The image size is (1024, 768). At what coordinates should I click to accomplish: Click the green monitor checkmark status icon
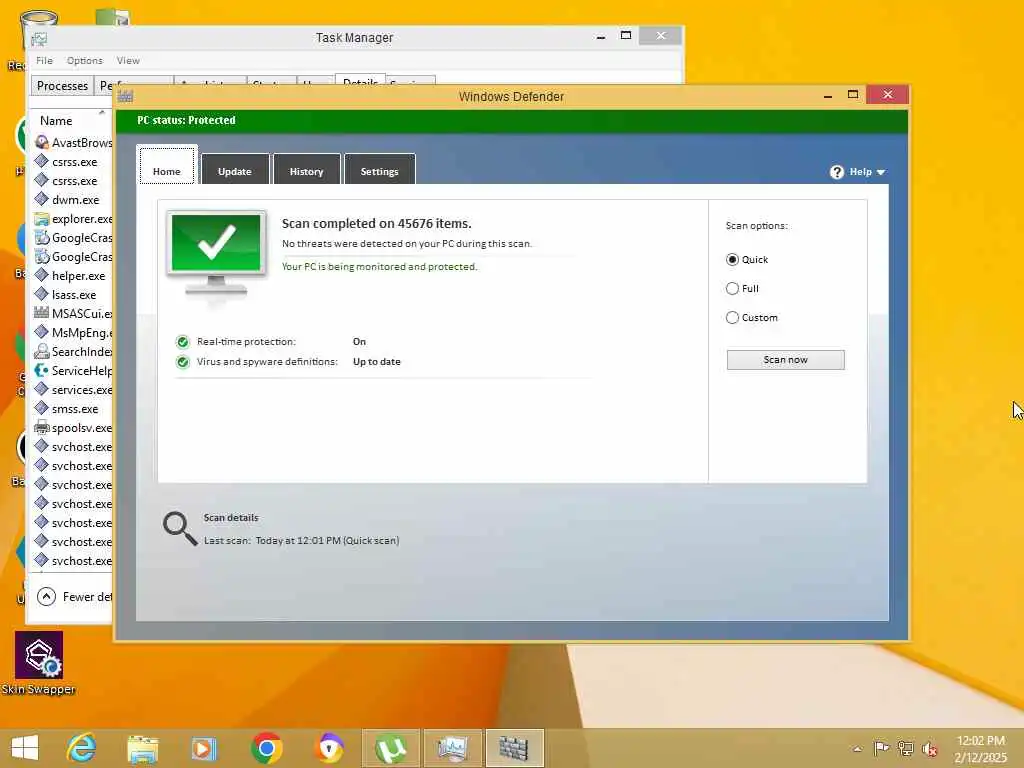tap(216, 254)
